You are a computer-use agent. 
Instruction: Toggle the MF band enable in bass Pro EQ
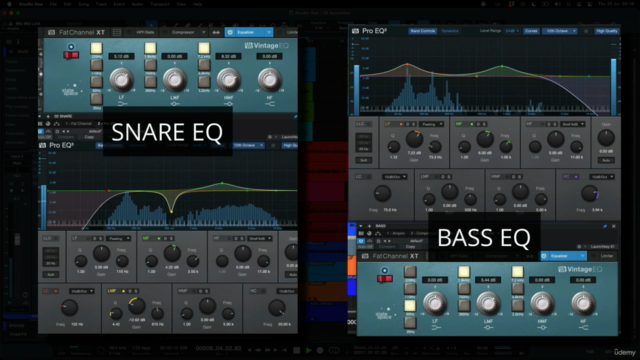coord(472,124)
